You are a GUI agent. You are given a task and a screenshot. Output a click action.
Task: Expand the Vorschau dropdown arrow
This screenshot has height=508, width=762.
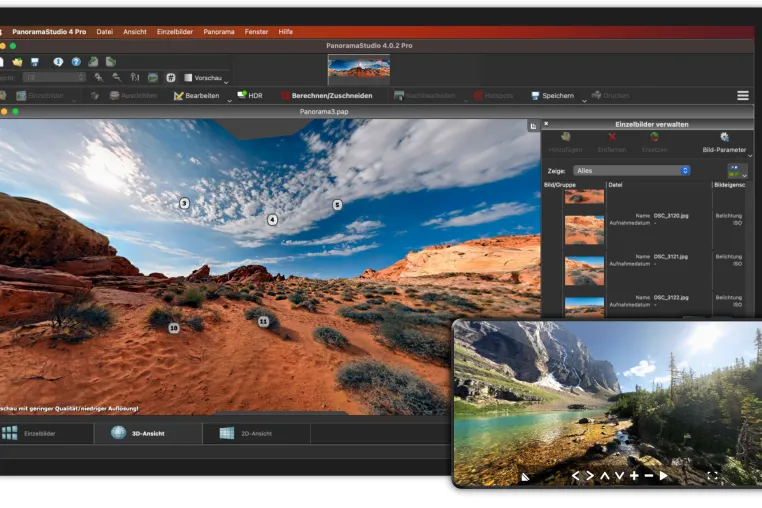click(x=226, y=82)
